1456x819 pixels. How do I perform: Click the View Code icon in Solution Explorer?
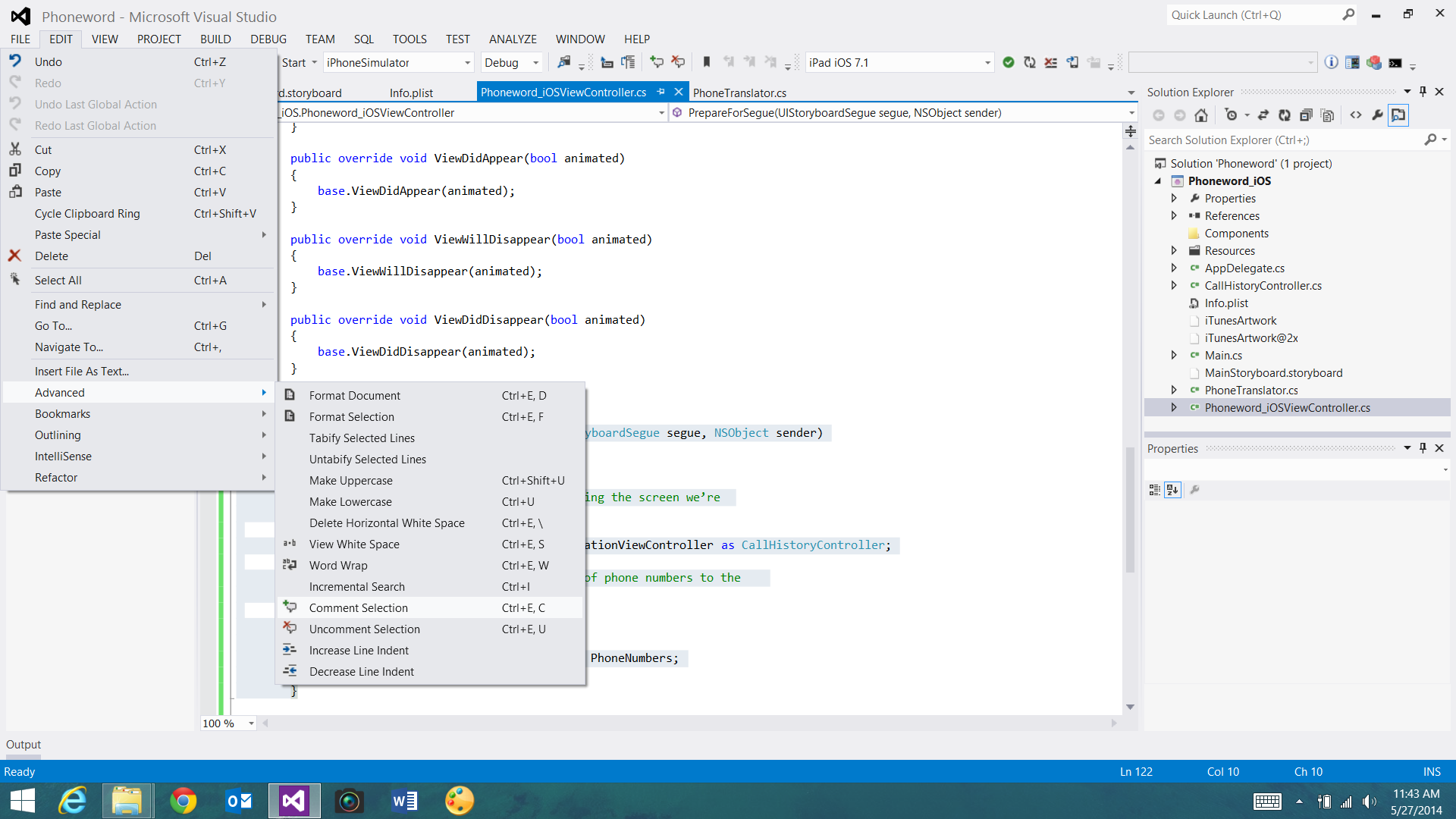pyautogui.click(x=1356, y=115)
